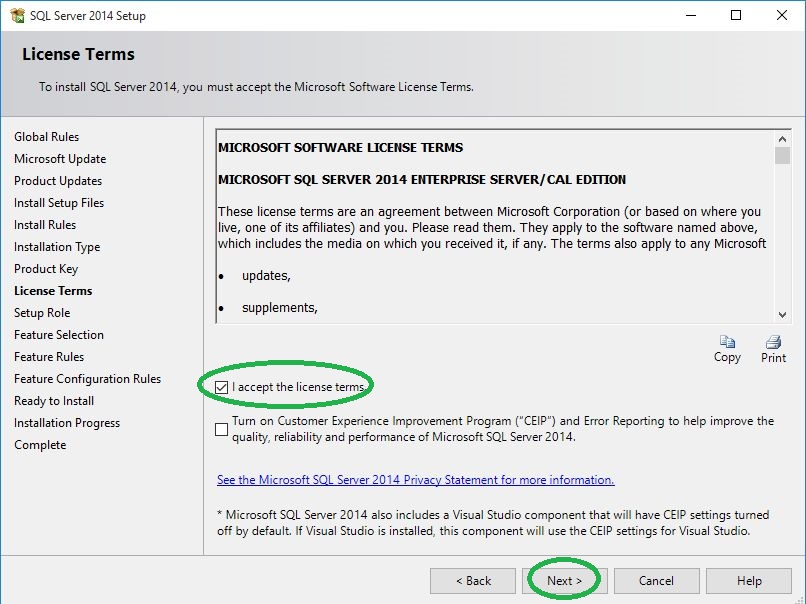Viewport: 806px width, 604px height.
Task: Select the Installation Progress step
Action: pyautogui.click(x=67, y=423)
